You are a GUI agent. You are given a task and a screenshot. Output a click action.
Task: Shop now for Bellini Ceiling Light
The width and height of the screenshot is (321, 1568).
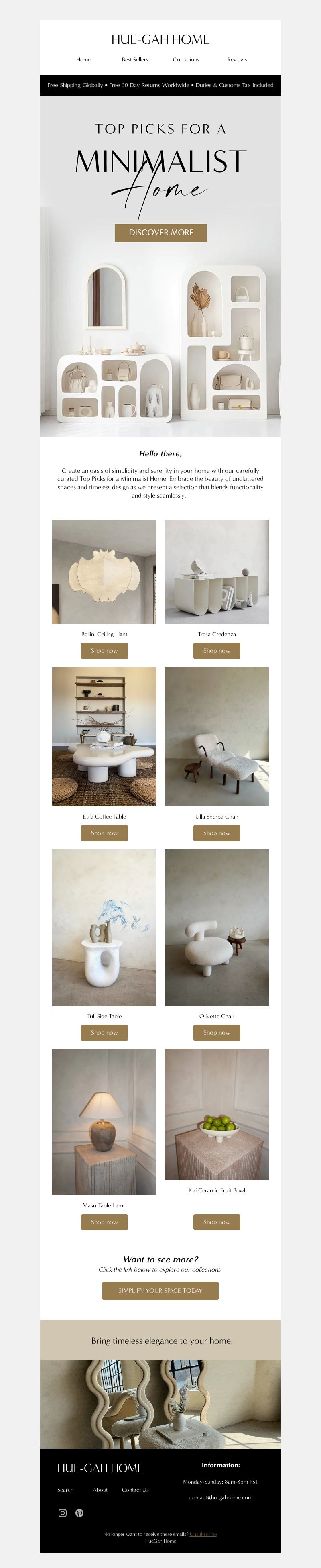105,651
